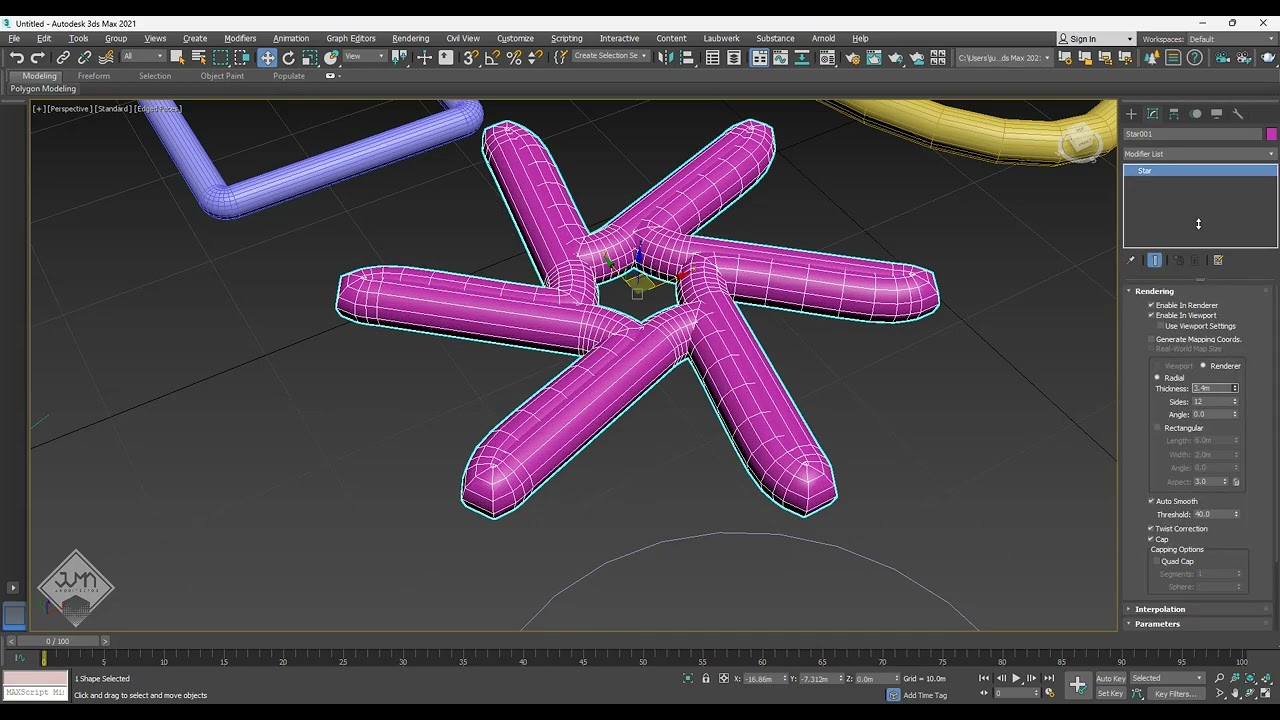
Task: Uncheck Enable In Viewport
Action: point(1151,316)
